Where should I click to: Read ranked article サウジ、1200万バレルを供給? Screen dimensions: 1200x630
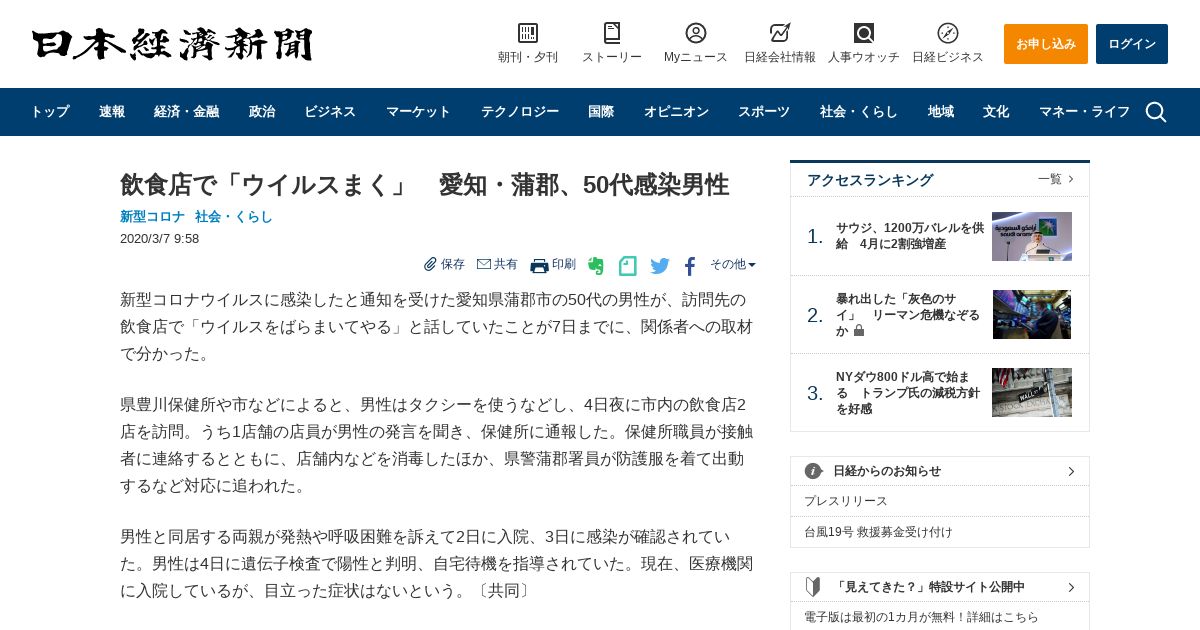(910, 236)
